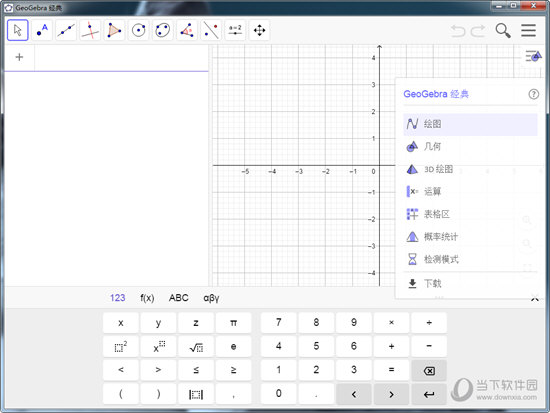Open the hamburger main menu
Image resolution: width=550 pixels, height=413 pixels.
click(528, 31)
